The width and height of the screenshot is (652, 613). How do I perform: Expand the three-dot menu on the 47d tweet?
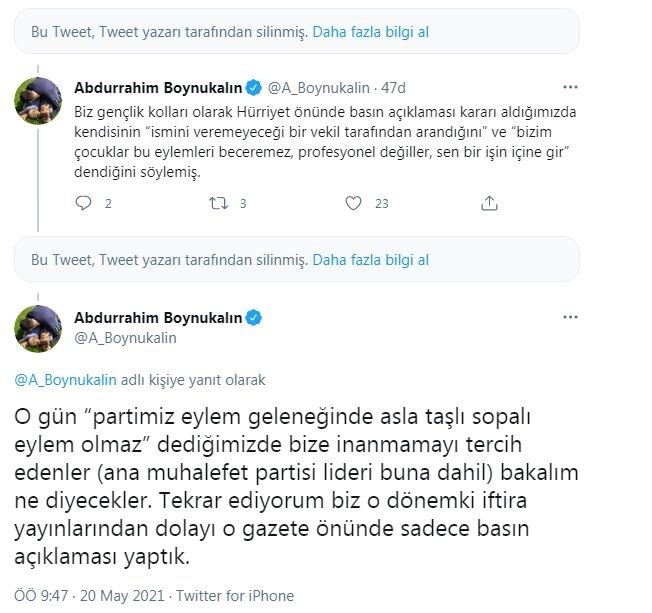pyautogui.click(x=570, y=87)
